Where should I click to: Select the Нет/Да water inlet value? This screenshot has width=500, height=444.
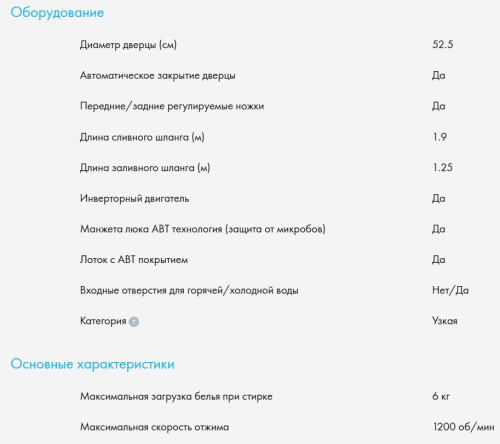pyautogui.click(x=450, y=290)
